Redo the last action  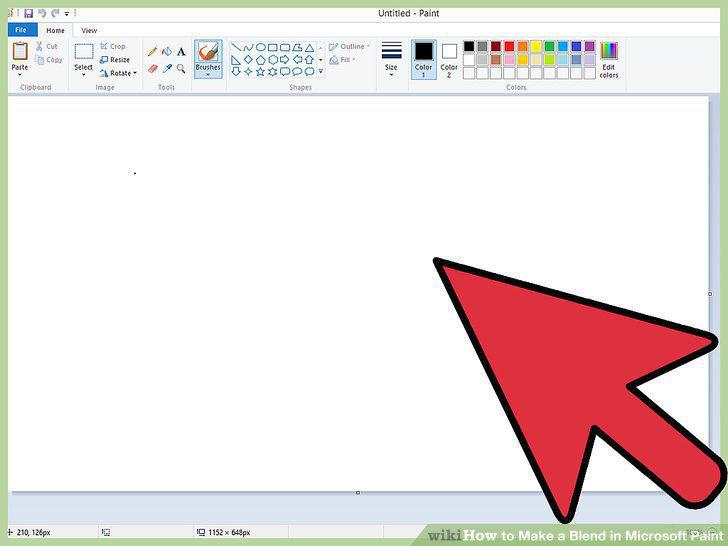click(x=55, y=13)
